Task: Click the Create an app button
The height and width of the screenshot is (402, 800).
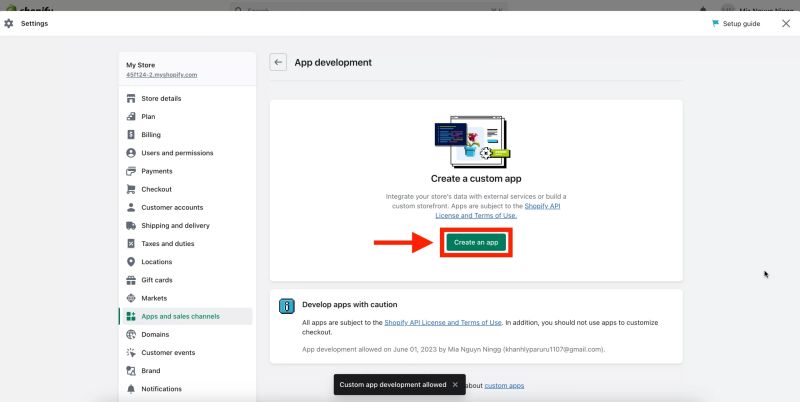Action: 476,242
